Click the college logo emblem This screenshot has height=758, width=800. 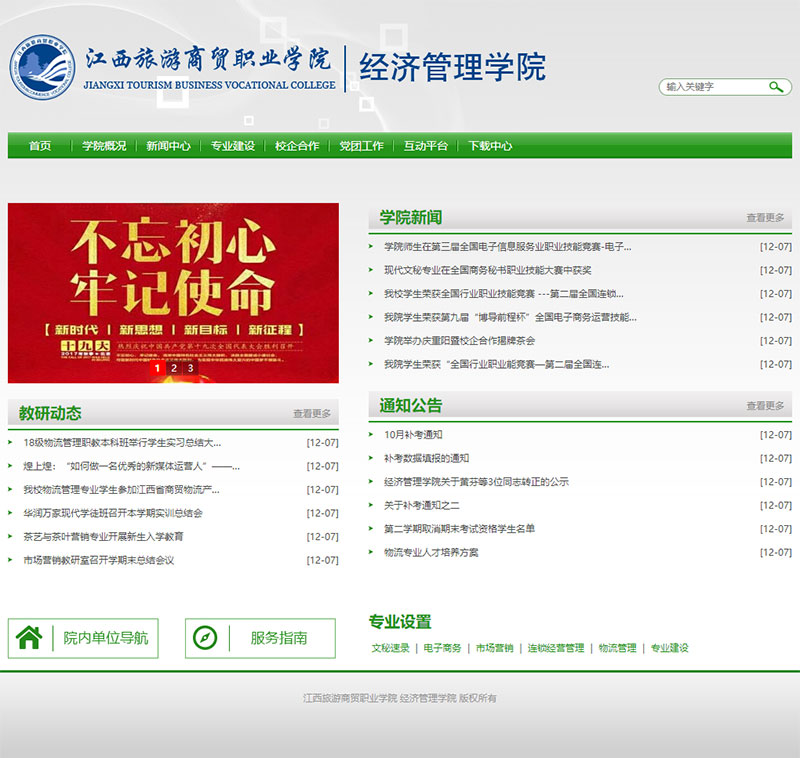click(x=42, y=67)
